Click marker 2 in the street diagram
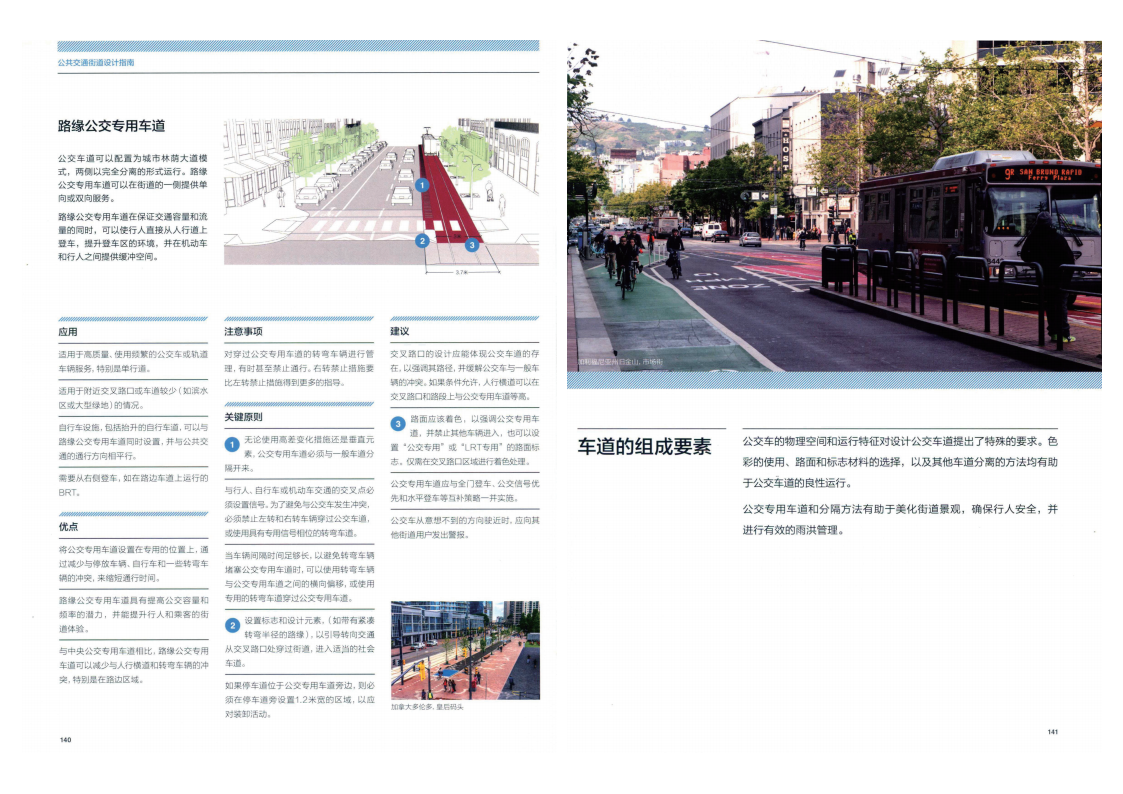This screenshot has width=1123, height=794. point(422,240)
